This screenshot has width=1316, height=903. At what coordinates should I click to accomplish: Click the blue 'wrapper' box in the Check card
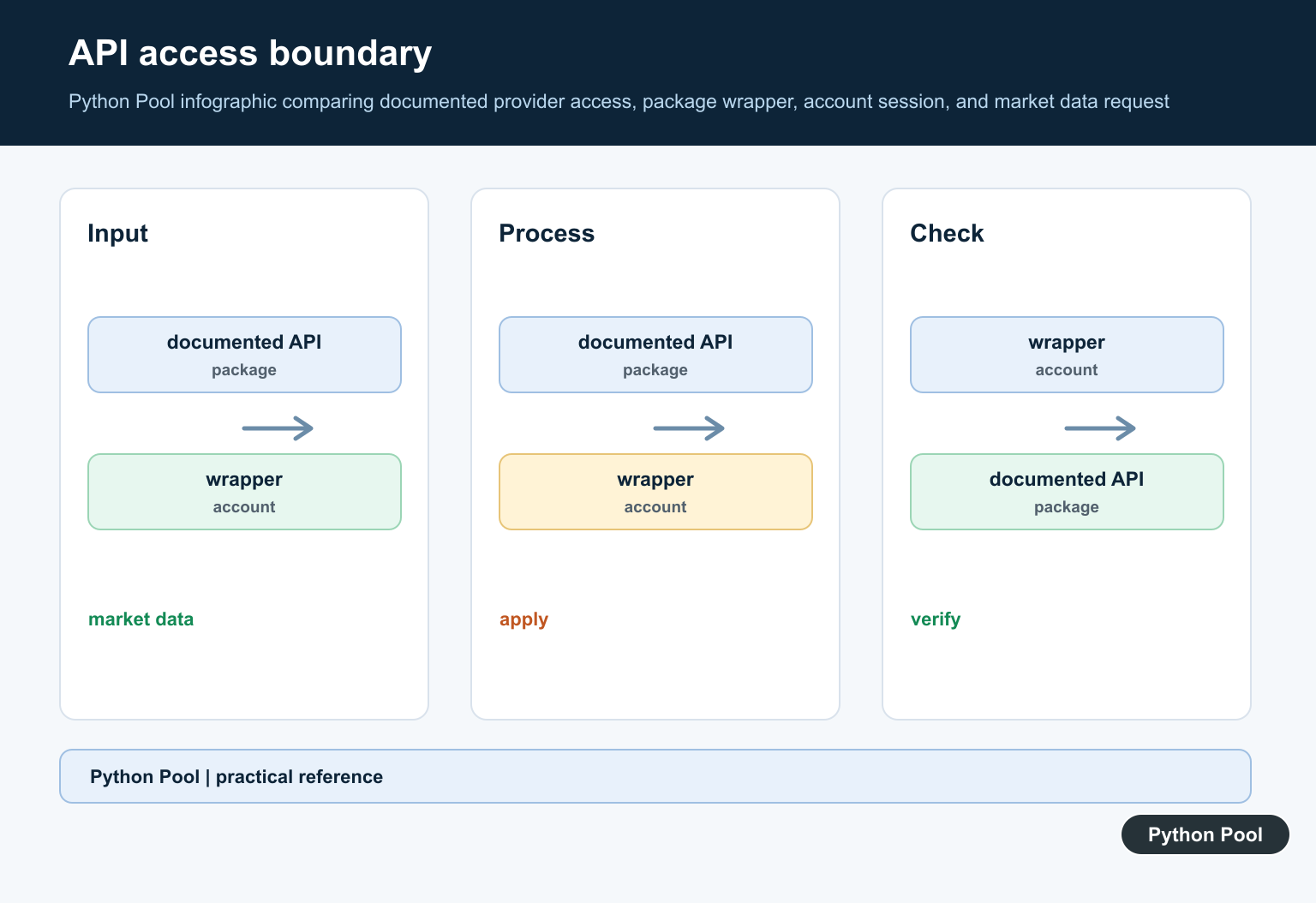click(1067, 355)
